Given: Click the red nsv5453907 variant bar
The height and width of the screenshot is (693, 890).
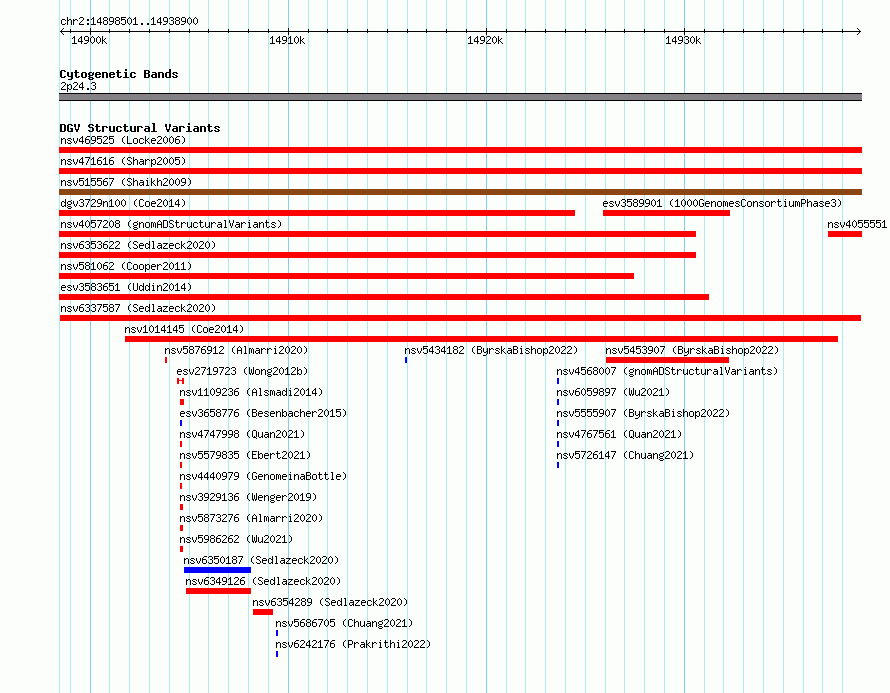Looking at the screenshot, I should pyautogui.click(x=668, y=360).
